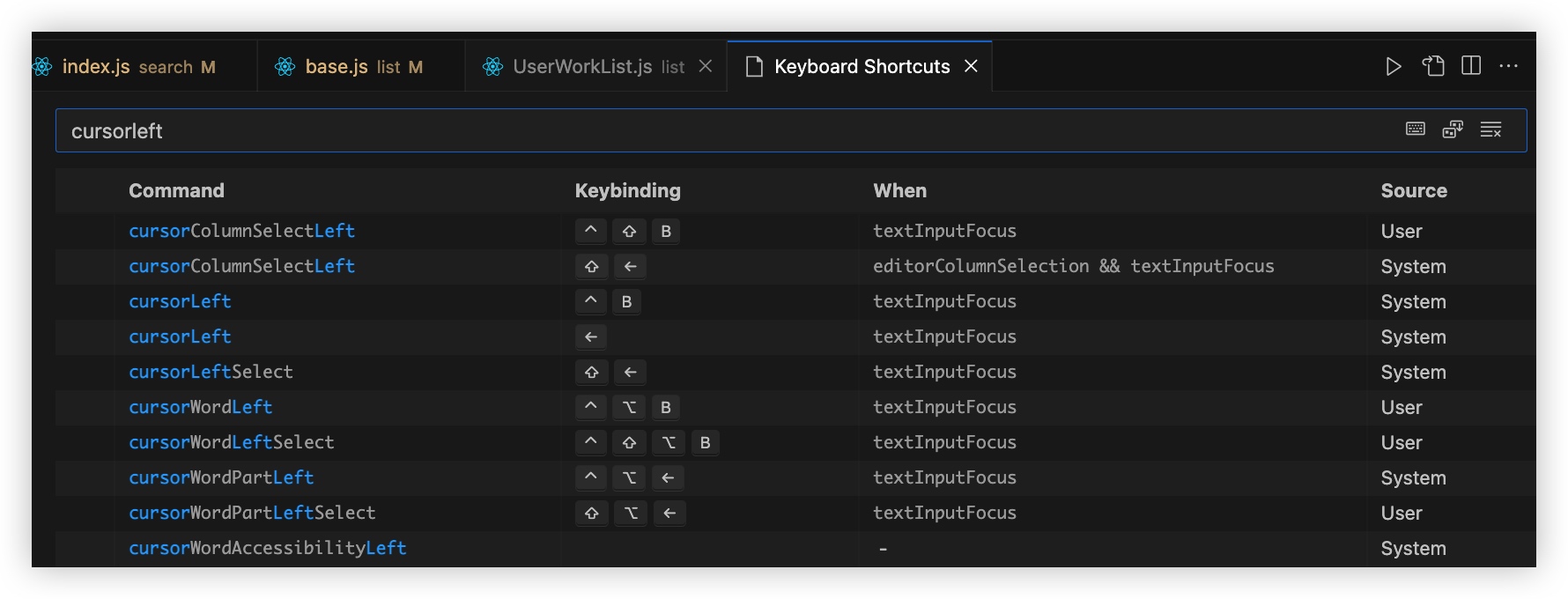Image resolution: width=1568 pixels, height=599 pixels.
Task: Switch to the index.js tab
Action: (97, 67)
